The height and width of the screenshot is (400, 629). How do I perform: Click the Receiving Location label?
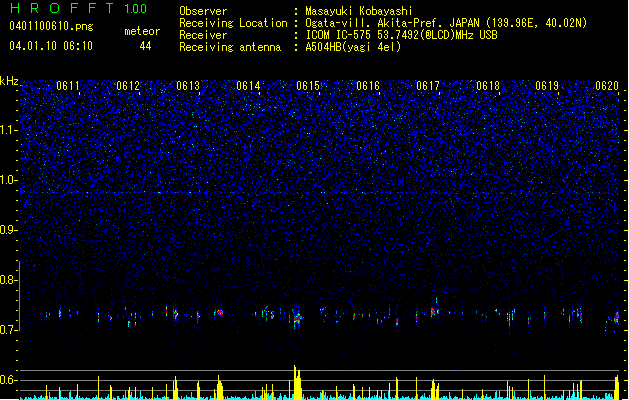click(x=233, y=23)
